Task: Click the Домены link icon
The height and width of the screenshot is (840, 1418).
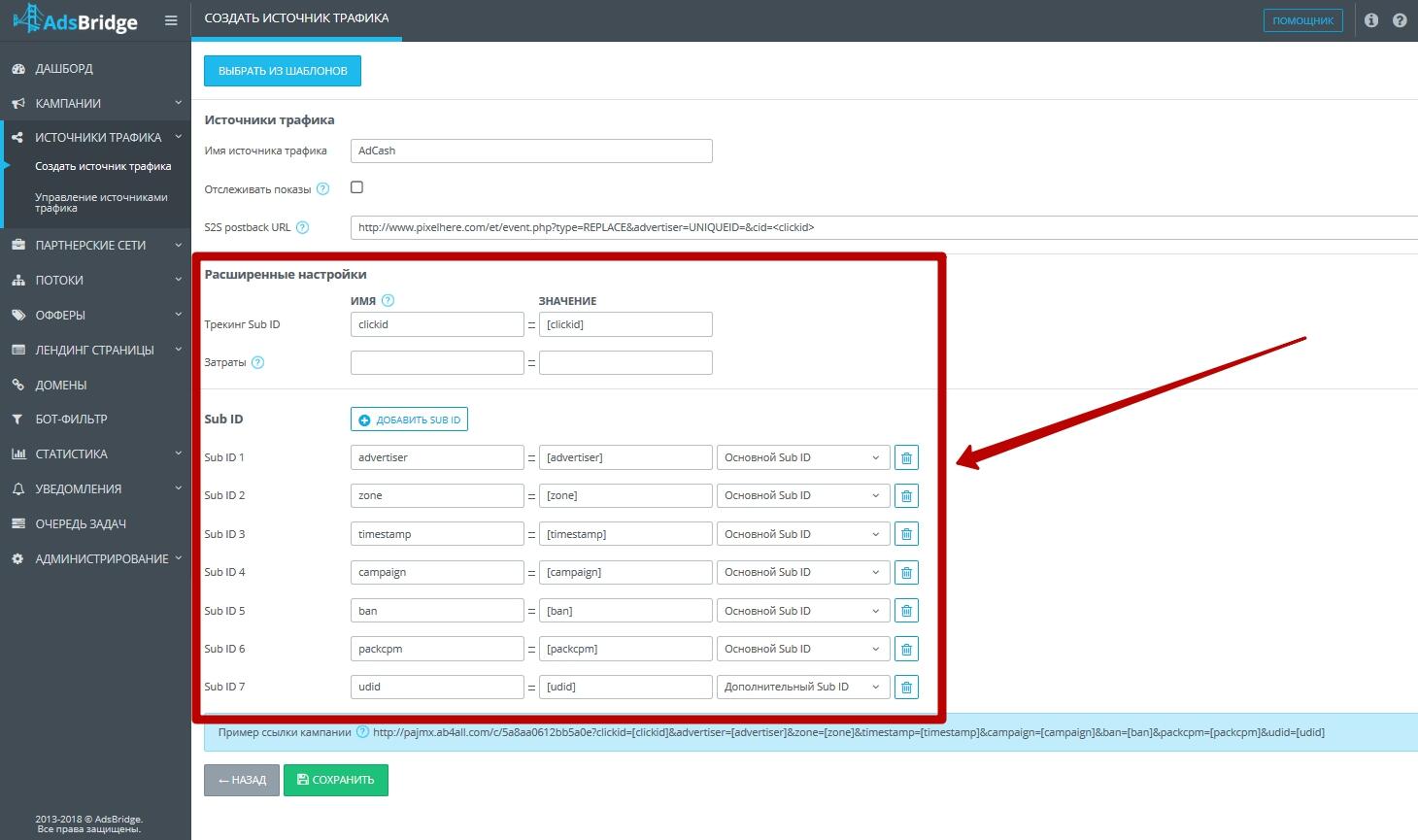Action: 18,386
